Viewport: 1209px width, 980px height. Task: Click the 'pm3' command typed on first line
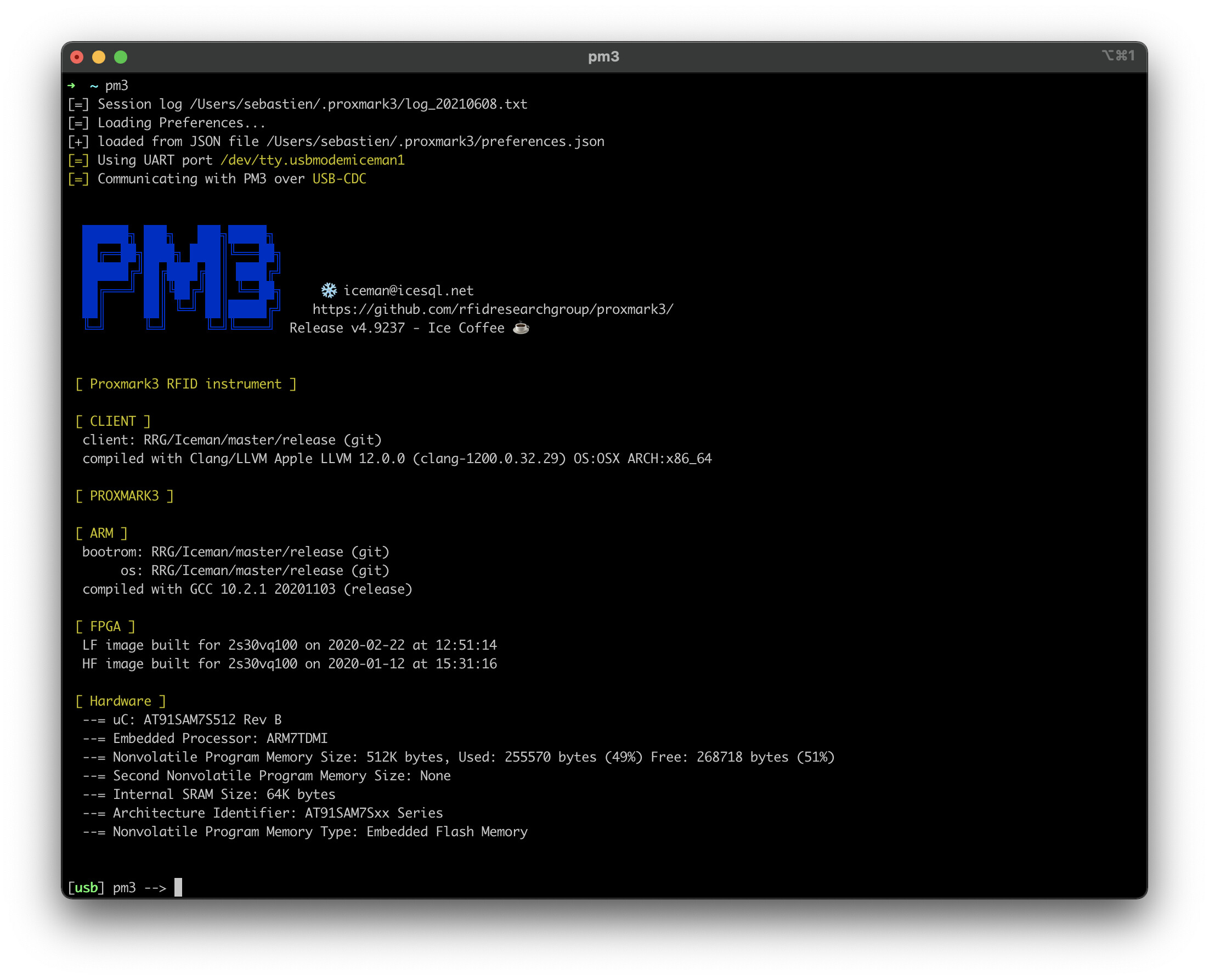click(x=117, y=86)
